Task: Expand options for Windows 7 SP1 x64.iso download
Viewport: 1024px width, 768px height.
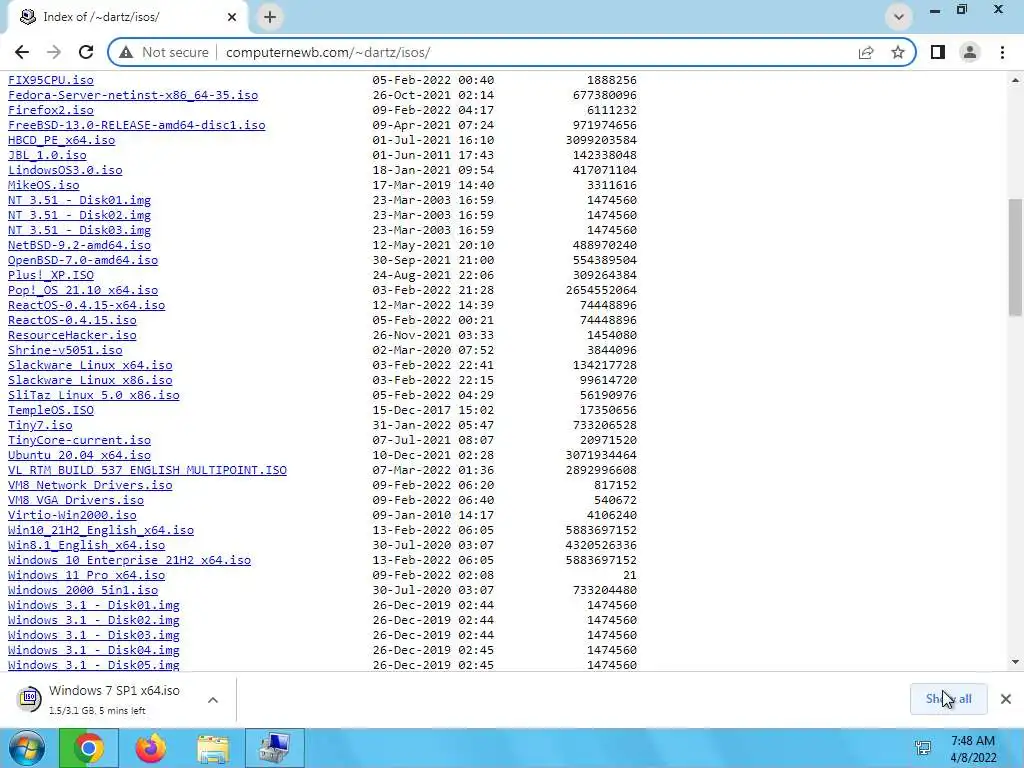Action: click(x=213, y=700)
